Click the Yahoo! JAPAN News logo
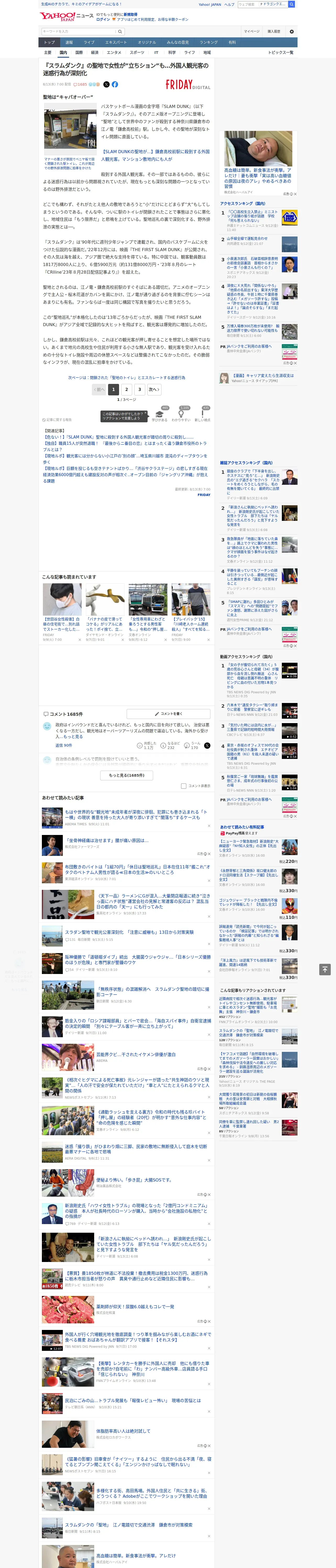 coord(67,16)
